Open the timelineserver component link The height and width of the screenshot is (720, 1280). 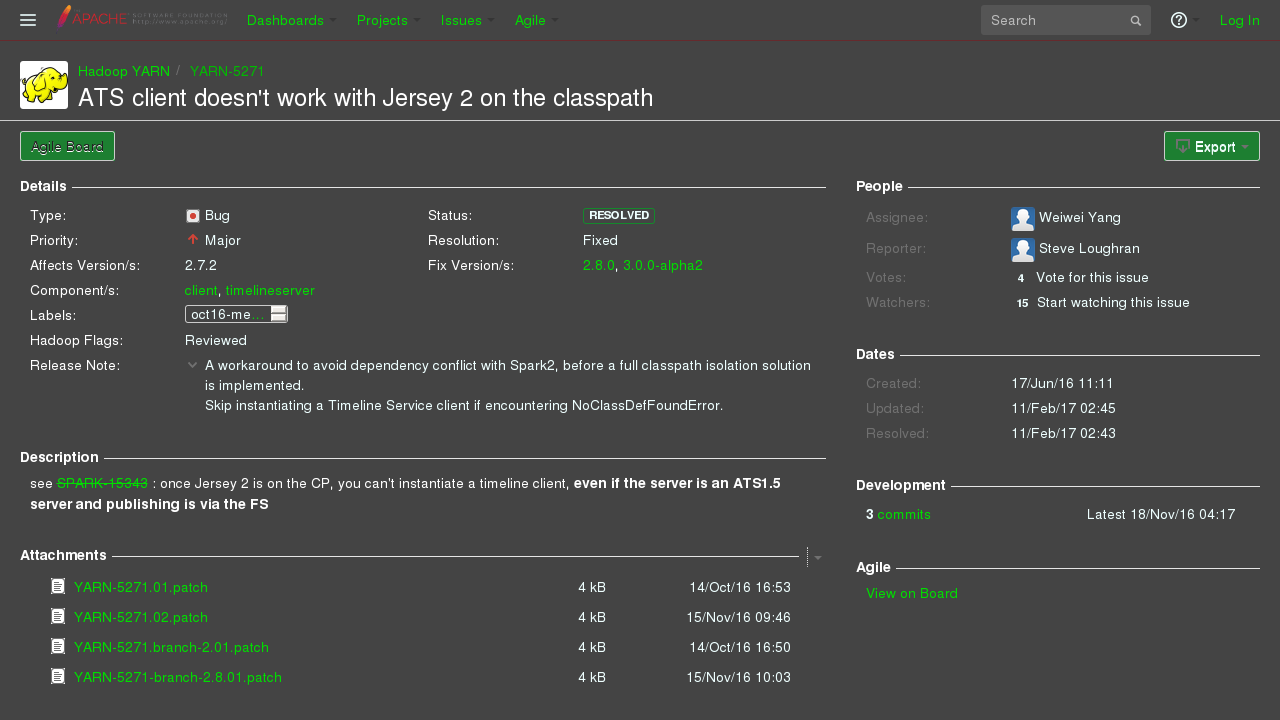click(x=270, y=290)
